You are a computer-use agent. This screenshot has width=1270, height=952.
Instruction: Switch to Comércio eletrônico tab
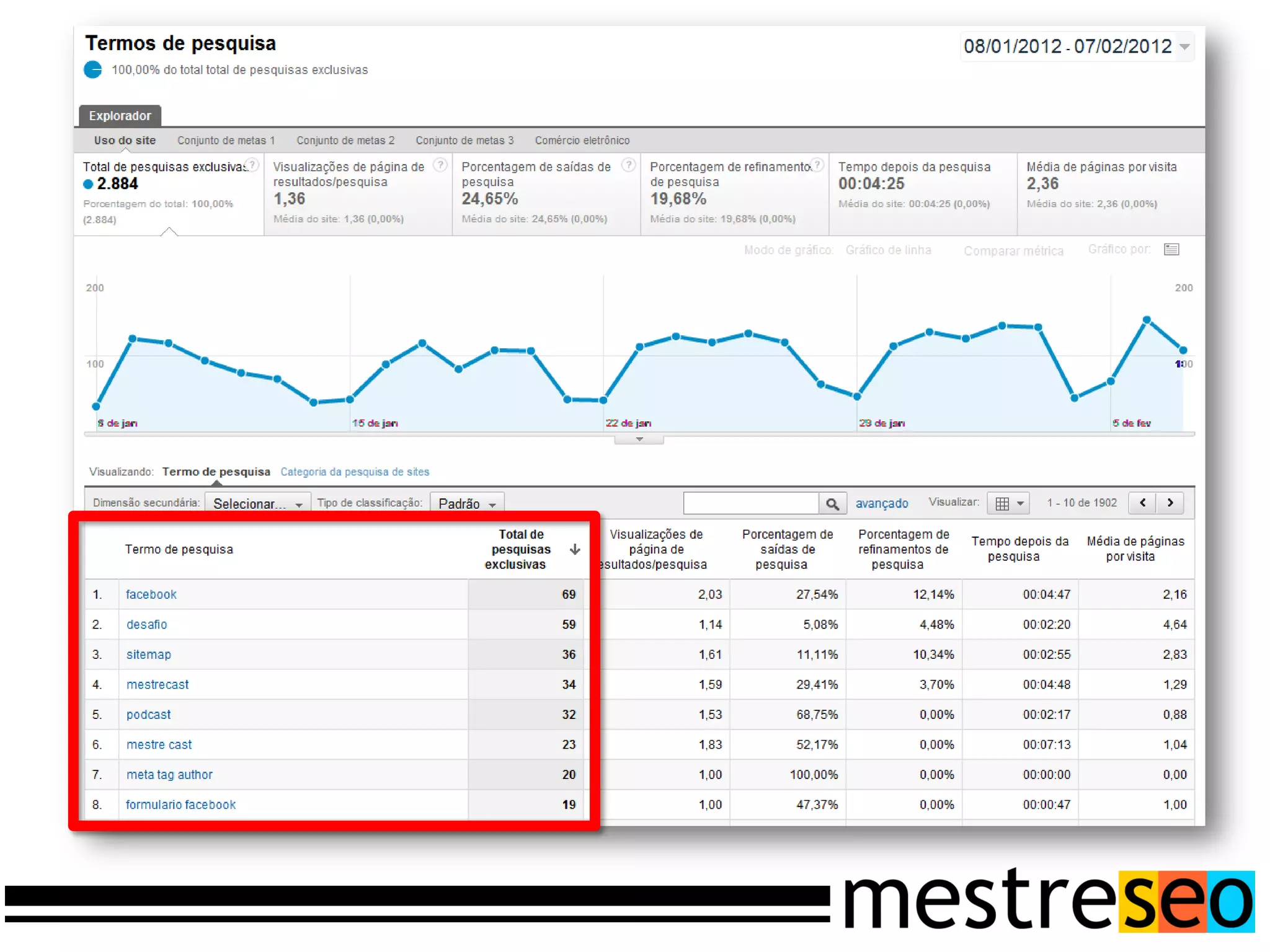pyautogui.click(x=582, y=141)
